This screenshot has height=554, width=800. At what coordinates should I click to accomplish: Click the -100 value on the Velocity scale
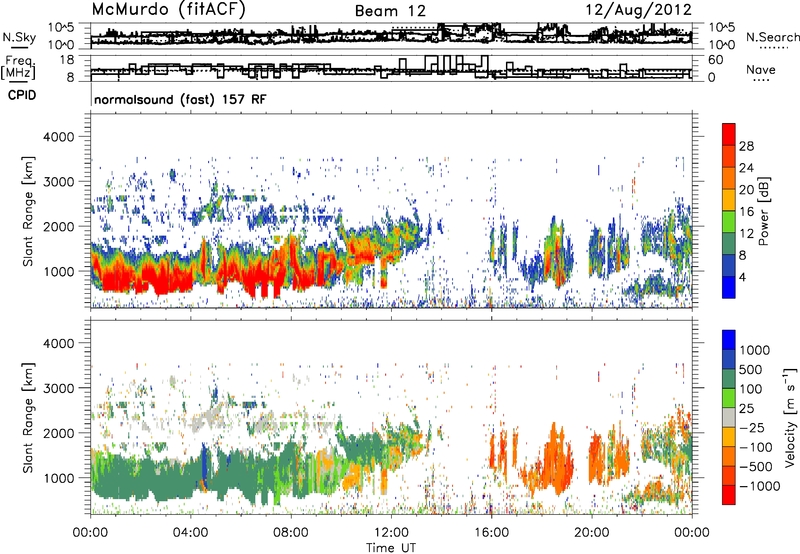(x=756, y=447)
